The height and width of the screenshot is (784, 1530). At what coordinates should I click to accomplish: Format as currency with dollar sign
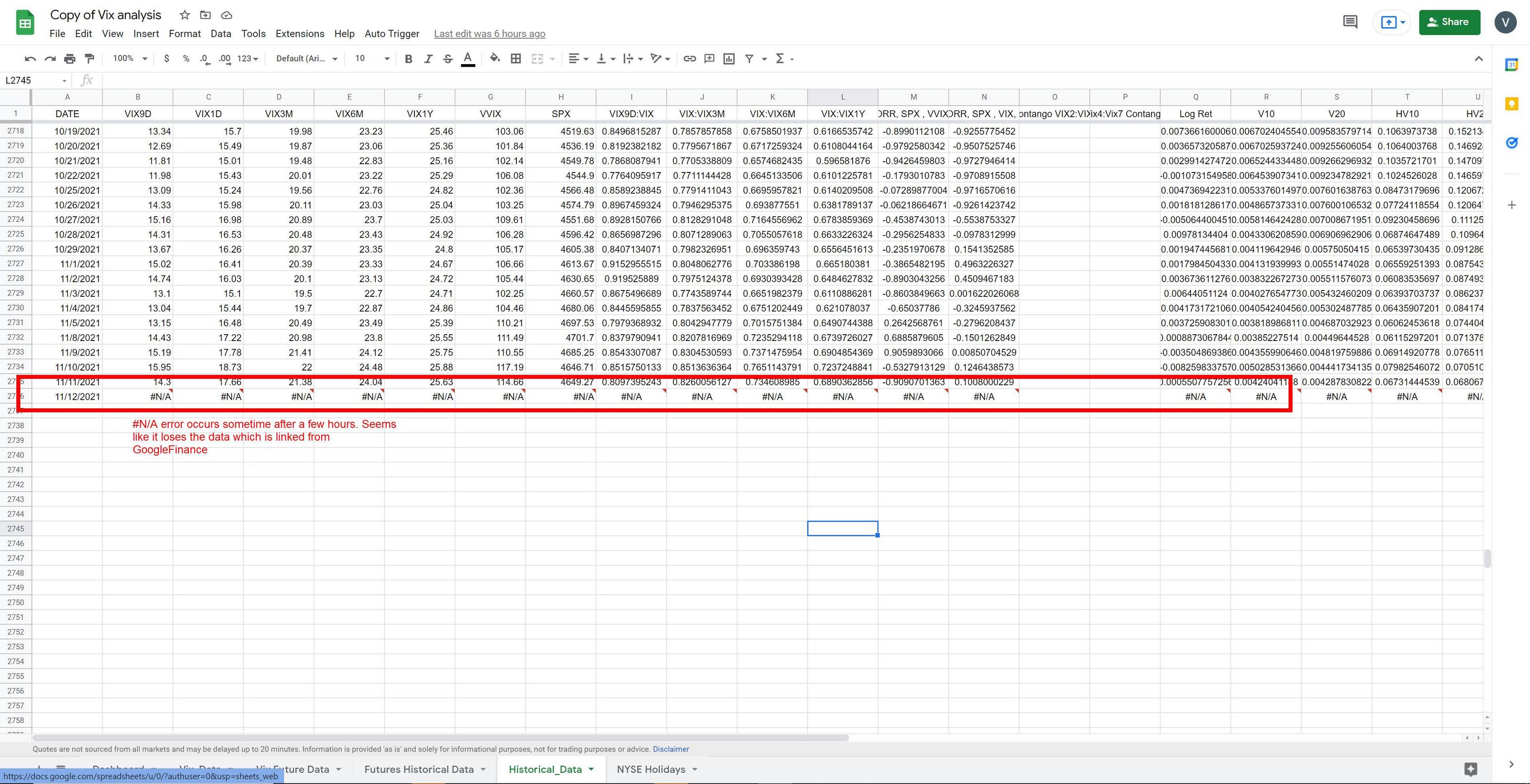(x=166, y=58)
